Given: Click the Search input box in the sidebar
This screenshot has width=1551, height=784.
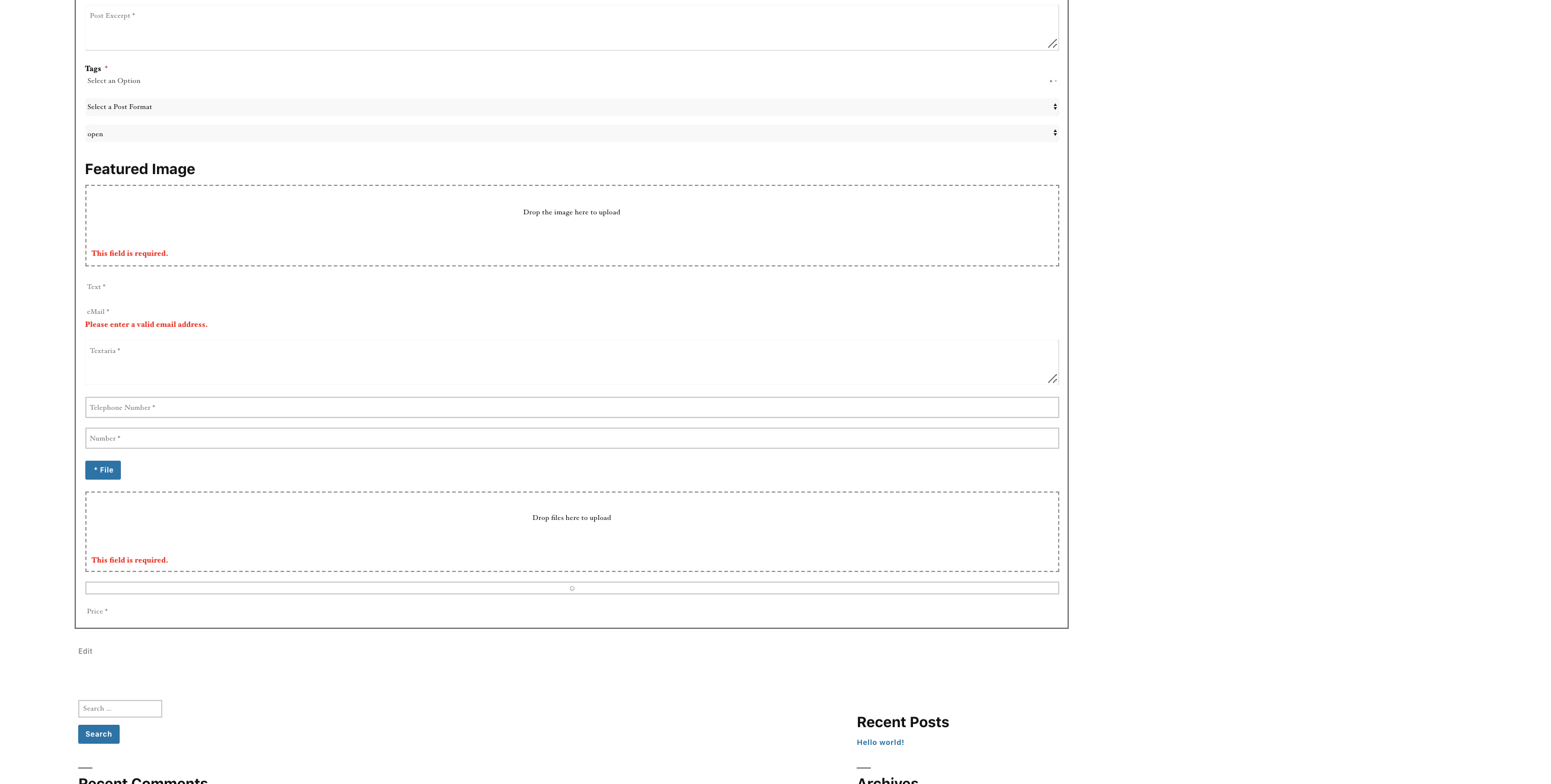Looking at the screenshot, I should pyautogui.click(x=120, y=708).
